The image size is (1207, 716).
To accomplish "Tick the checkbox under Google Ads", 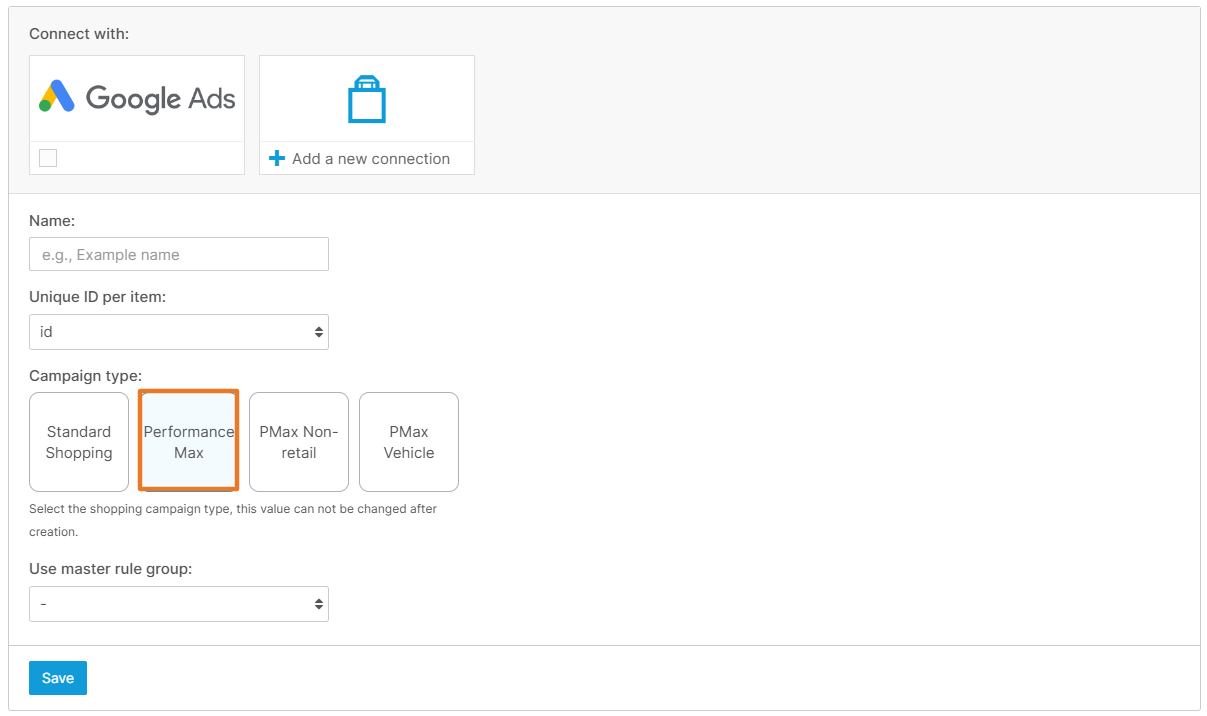I will point(48,158).
